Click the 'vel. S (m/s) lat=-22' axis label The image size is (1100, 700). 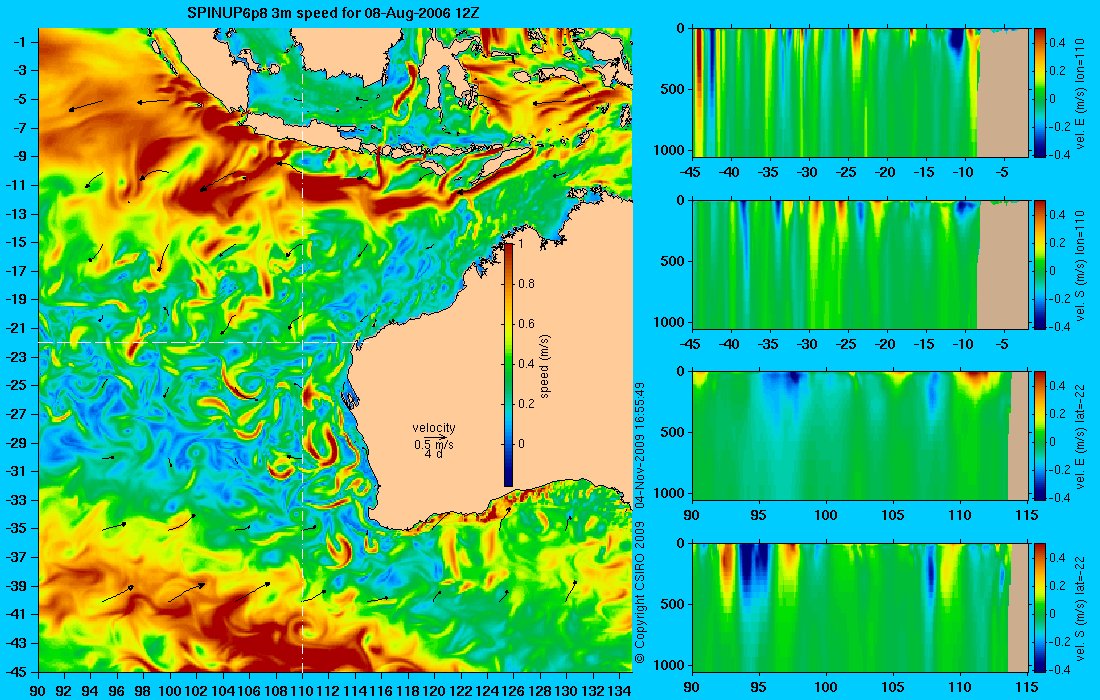pos(1080,607)
